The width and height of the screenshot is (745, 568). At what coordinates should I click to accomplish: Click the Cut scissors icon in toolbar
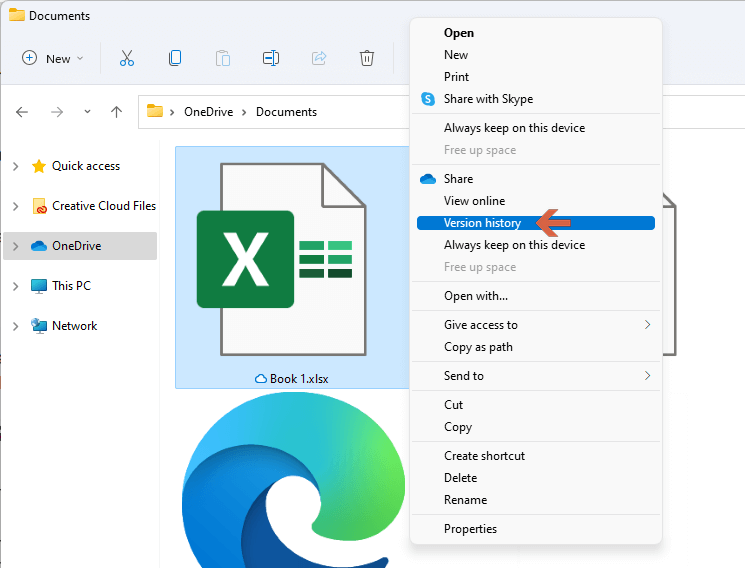pos(126,58)
